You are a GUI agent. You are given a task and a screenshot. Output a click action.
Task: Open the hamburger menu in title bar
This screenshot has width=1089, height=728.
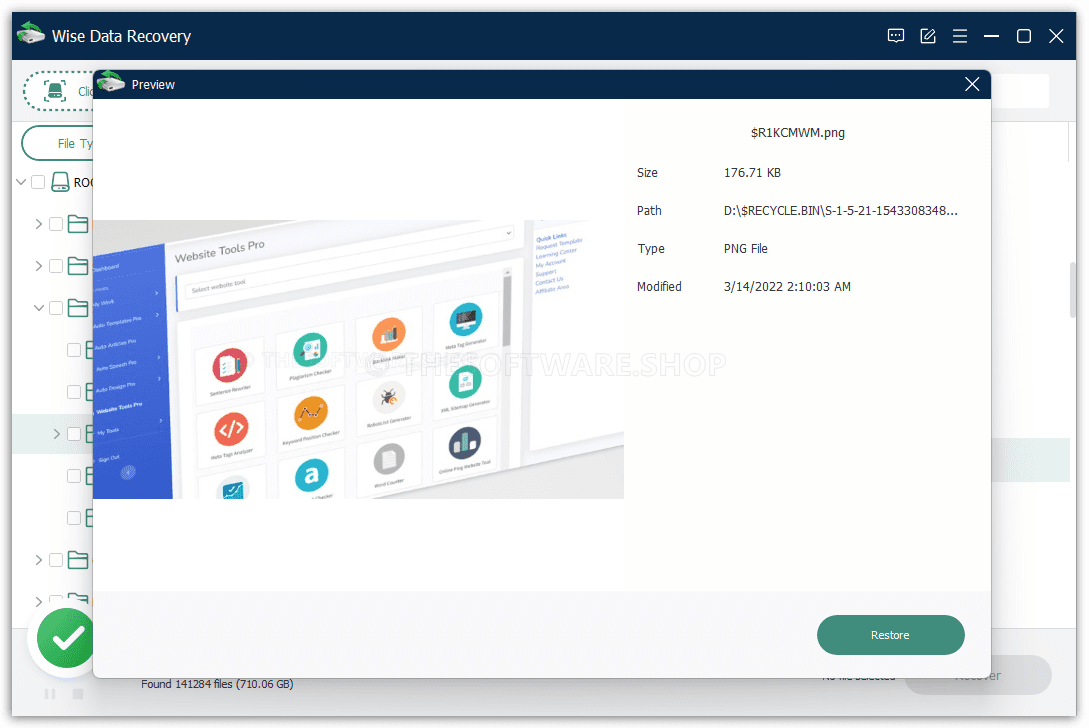tap(959, 36)
